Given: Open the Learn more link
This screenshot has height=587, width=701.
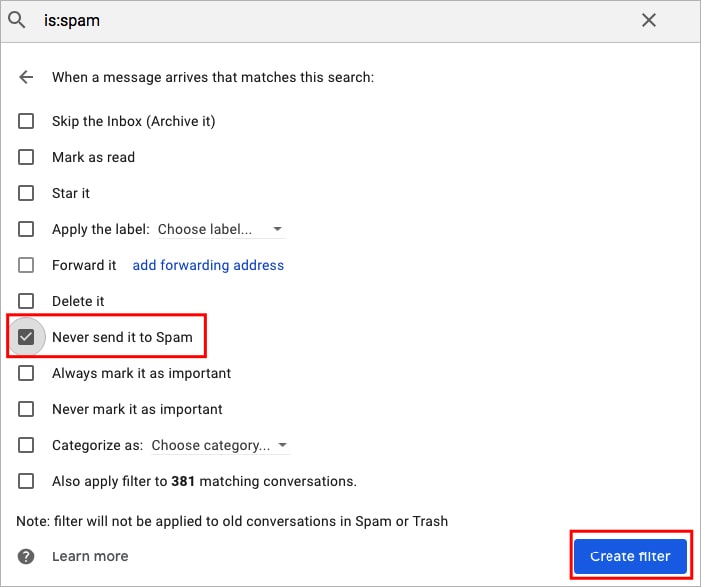Looking at the screenshot, I should [90, 556].
